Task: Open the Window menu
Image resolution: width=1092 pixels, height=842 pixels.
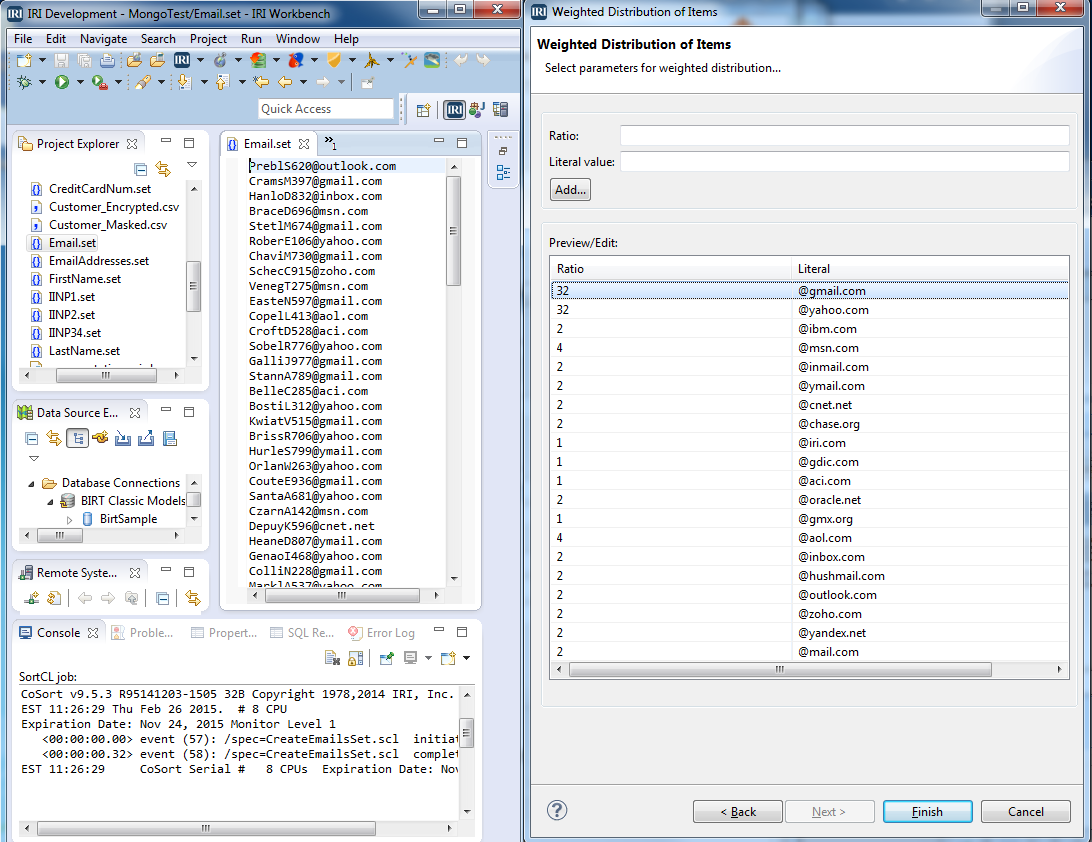Action: [297, 39]
